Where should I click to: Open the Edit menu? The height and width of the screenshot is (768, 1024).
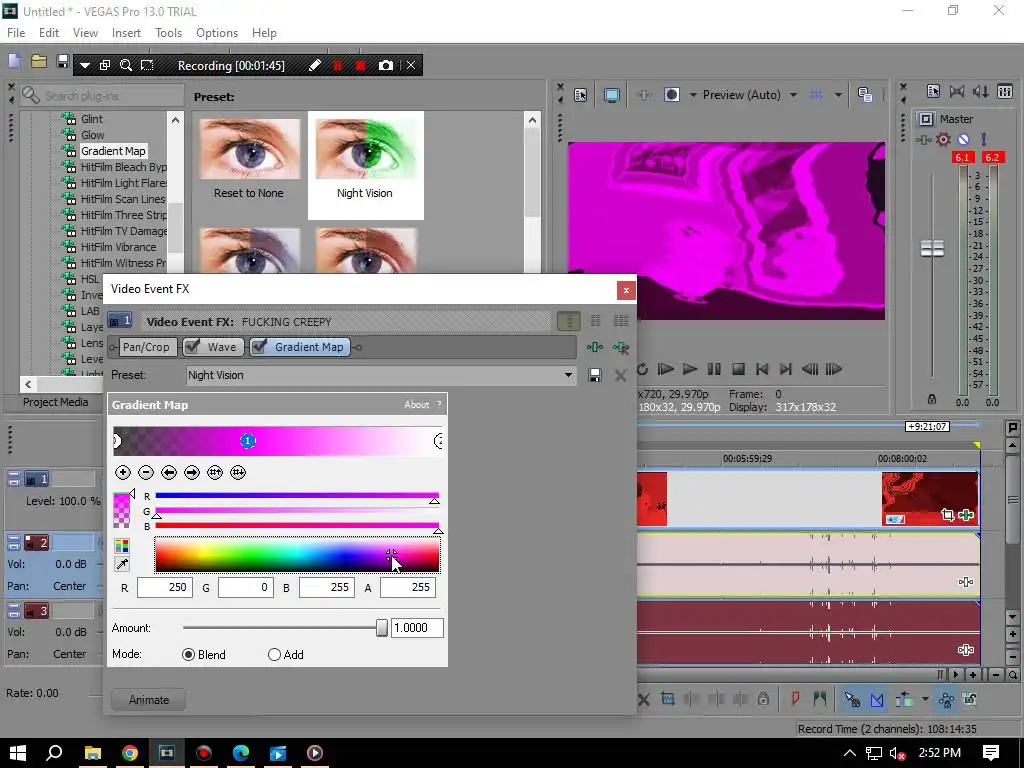point(48,33)
